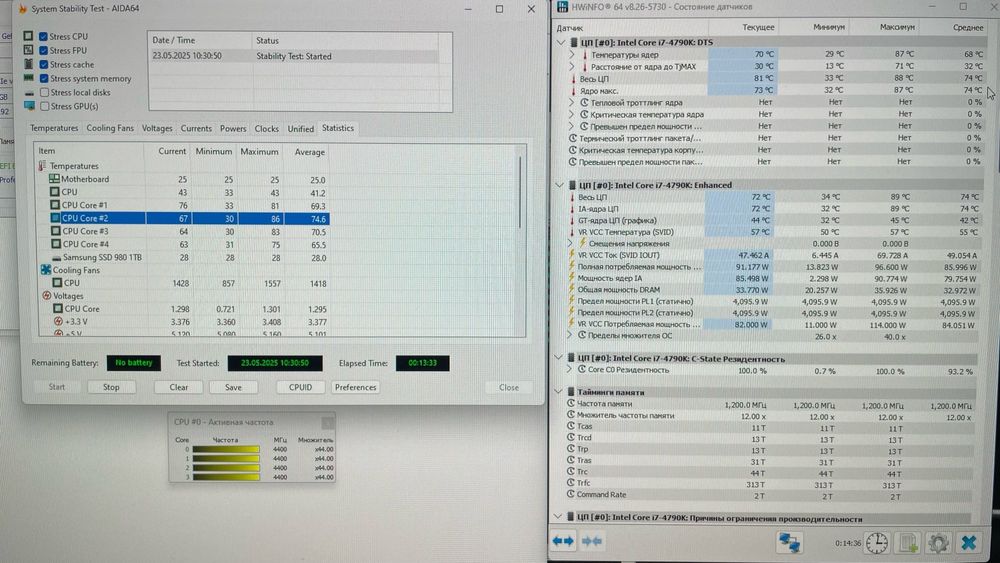
Task: Switch to the Cooling Fans tab
Action: 110,128
